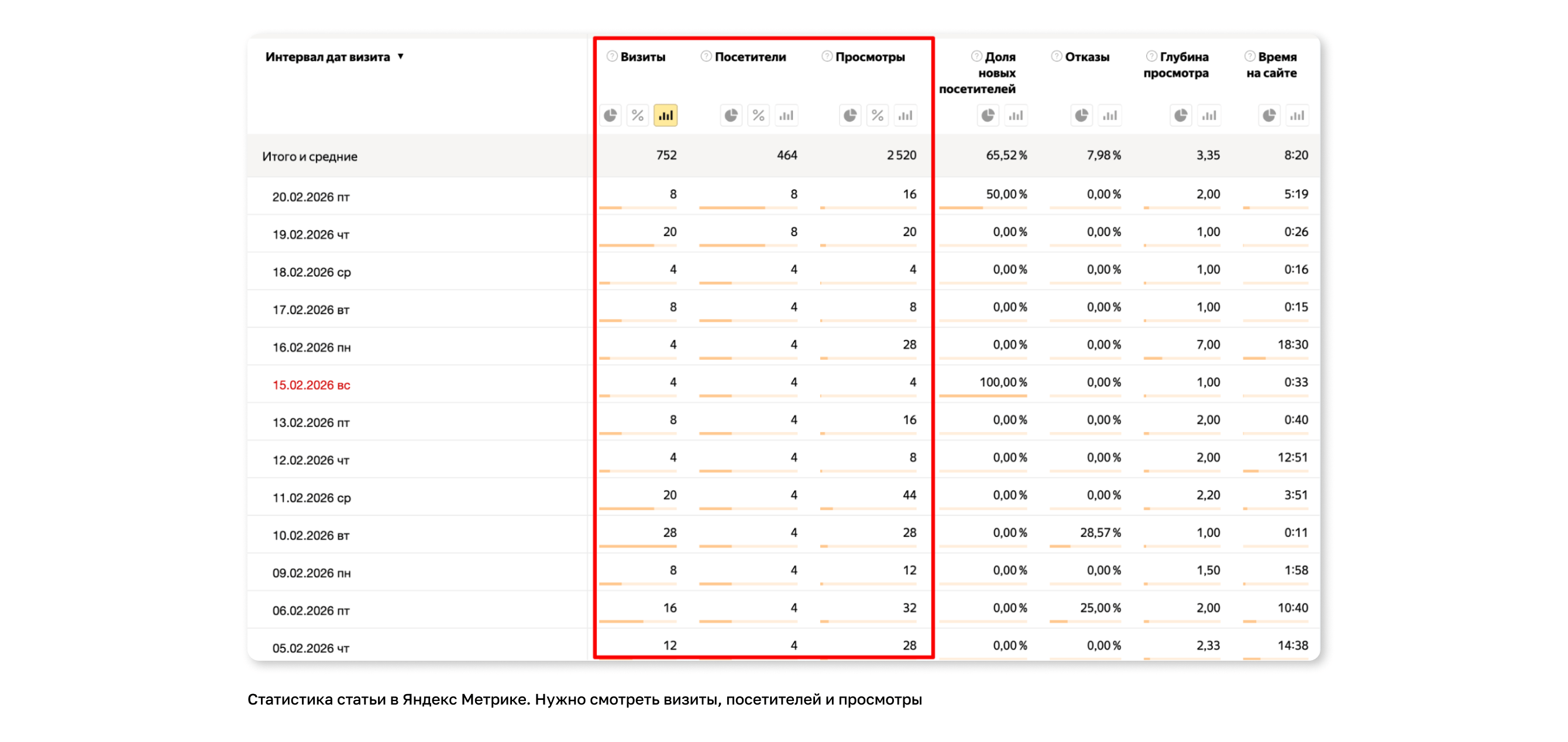Click the pie chart icon under Просмотры
Viewport: 1568px width, 742px height.
pos(850,115)
